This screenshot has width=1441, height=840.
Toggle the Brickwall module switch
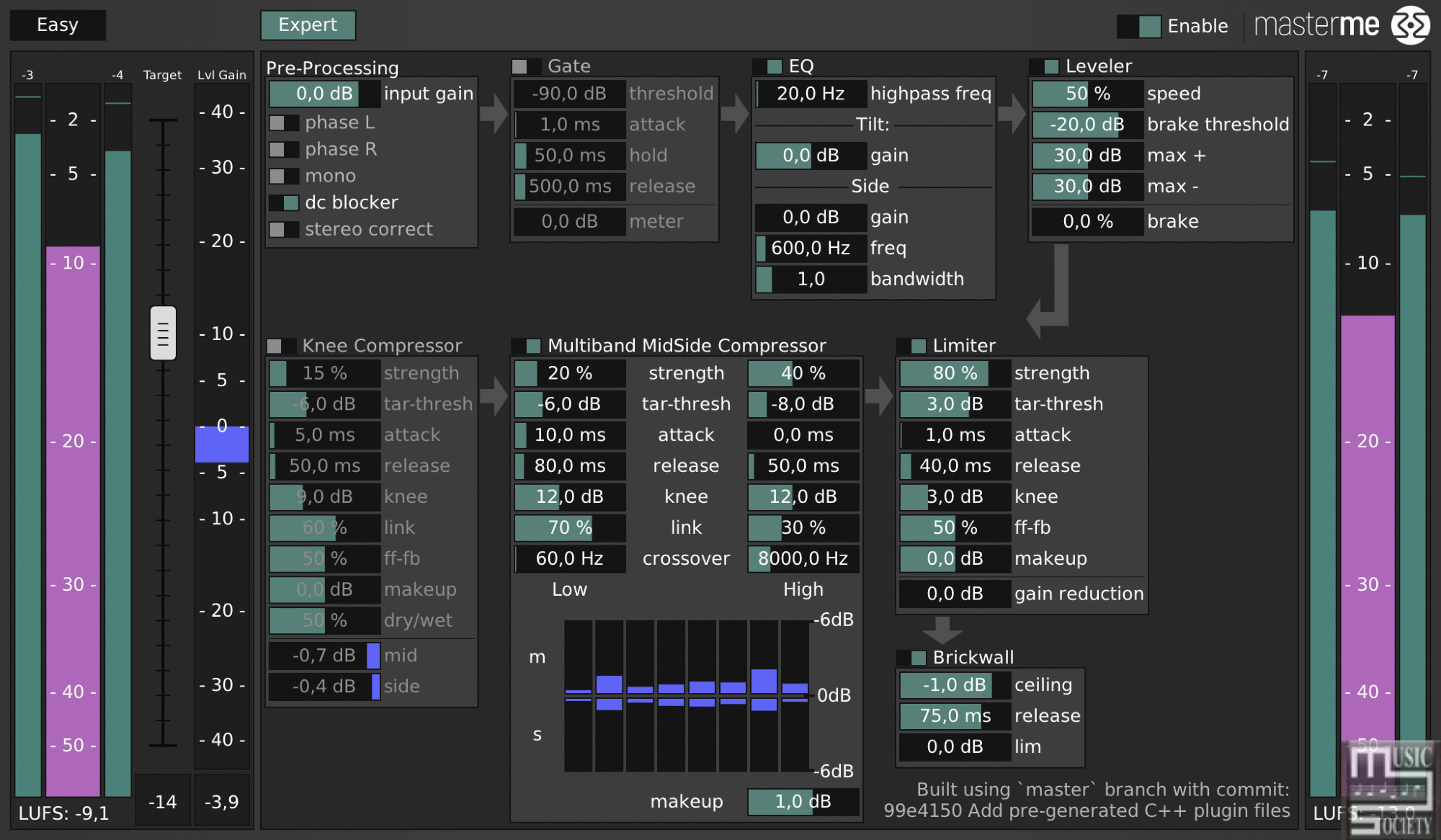coord(911,658)
